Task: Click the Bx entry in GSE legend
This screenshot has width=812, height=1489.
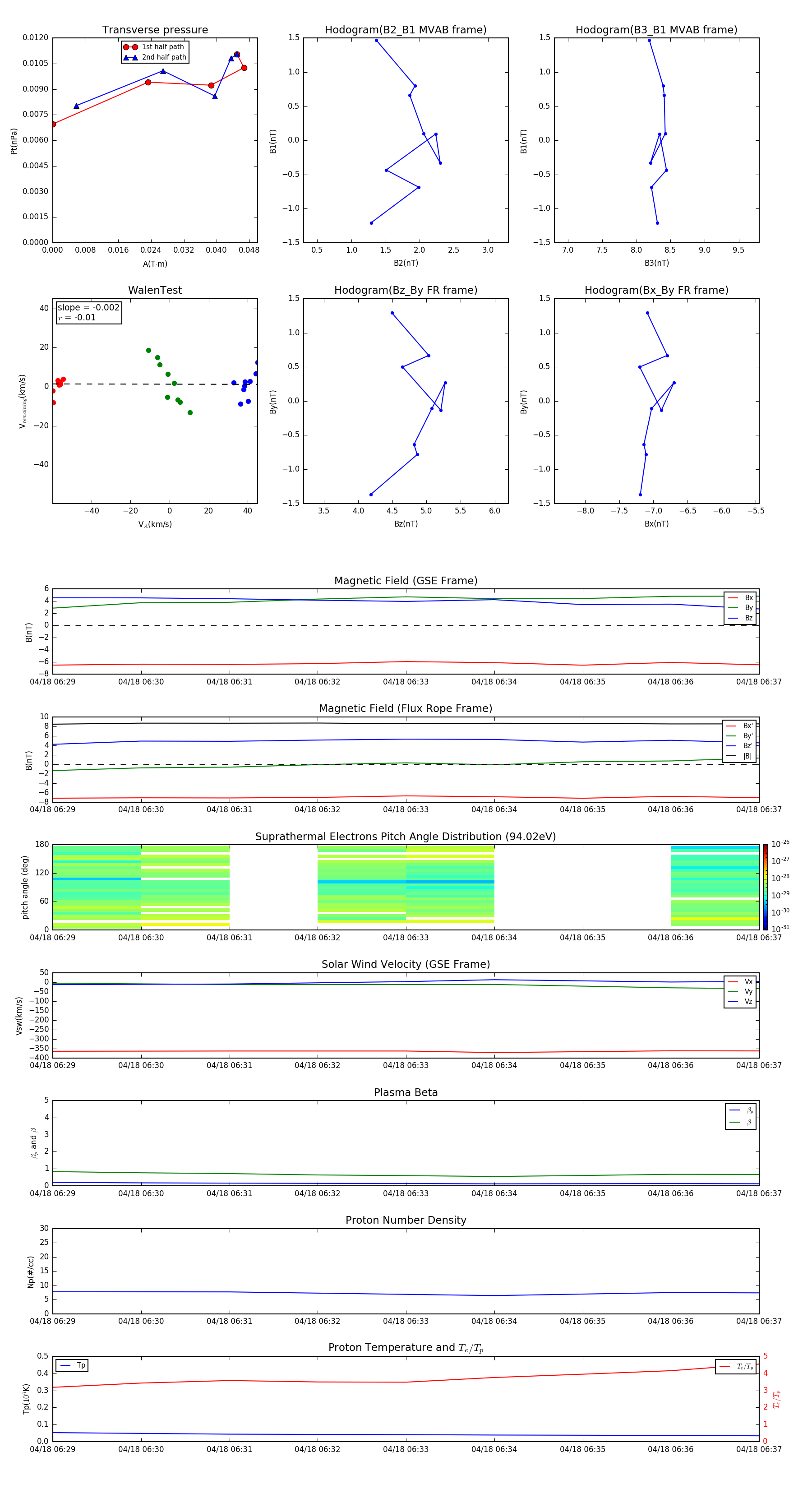Action: pos(740,598)
